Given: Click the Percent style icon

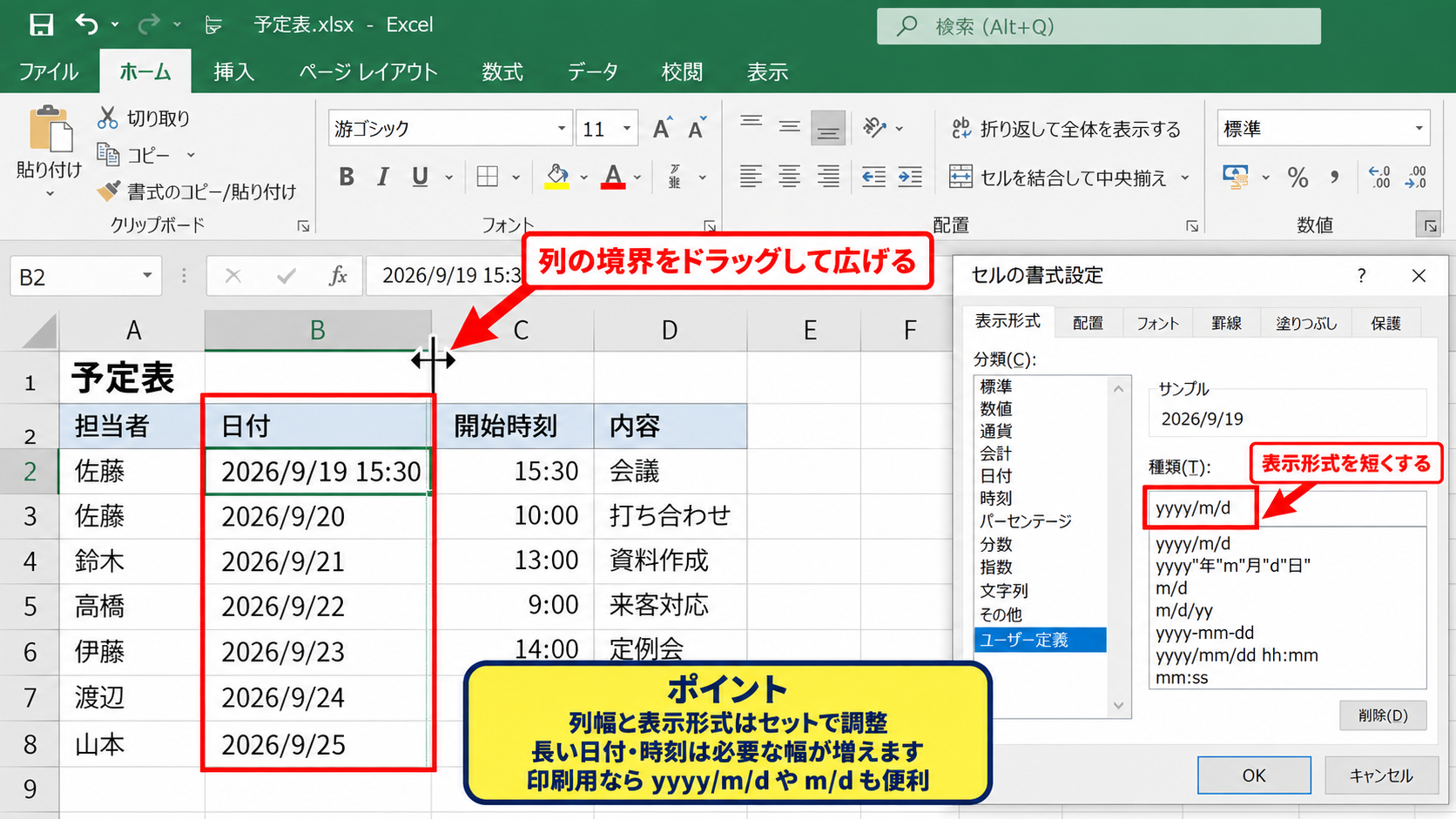Looking at the screenshot, I should point(1298,178).
